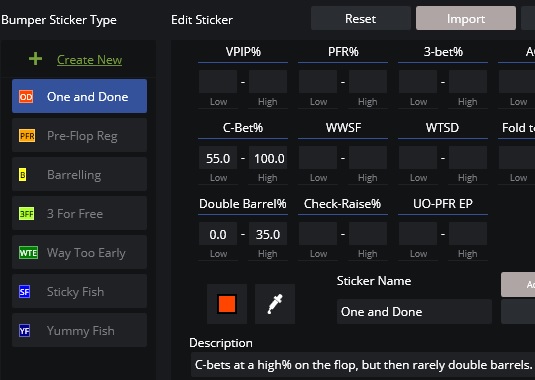535x380 pixels.
Task: Select the Way Too Early sticker type
Action: click(x=79, y=252)
